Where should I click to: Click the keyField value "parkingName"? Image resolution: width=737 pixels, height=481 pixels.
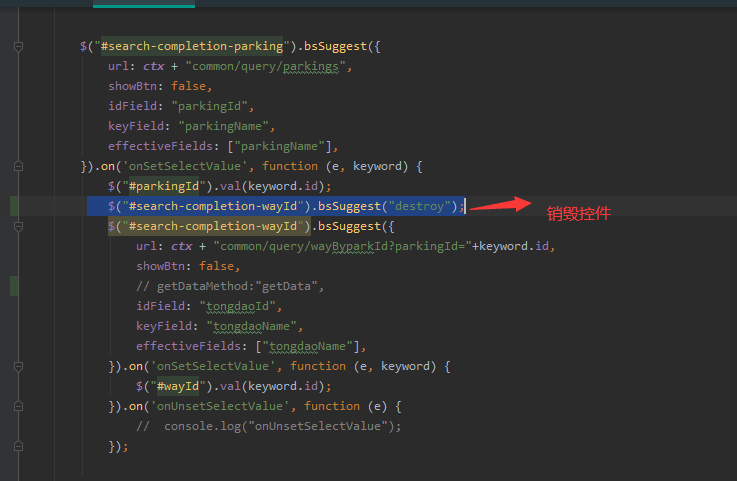pyautogui.click(x=223, y=126)
